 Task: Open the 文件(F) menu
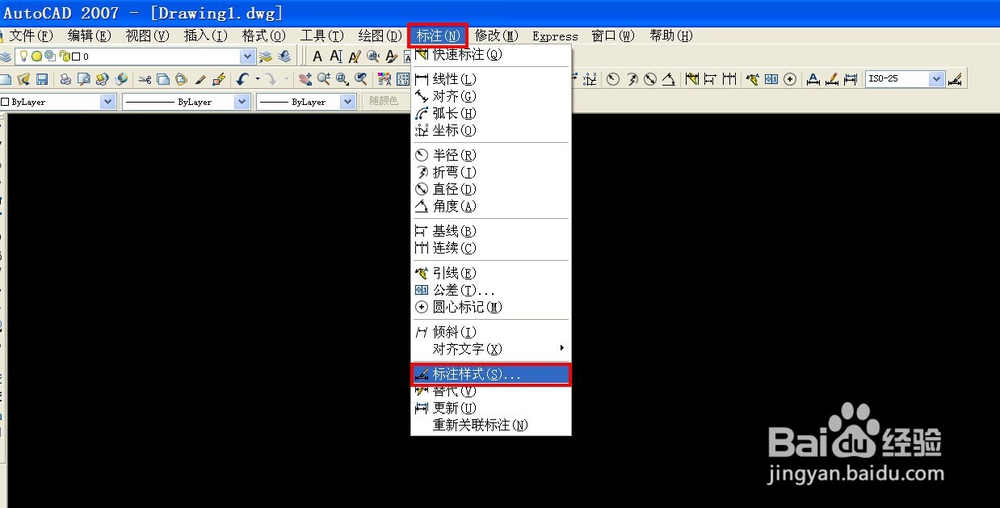click(31, 36)
